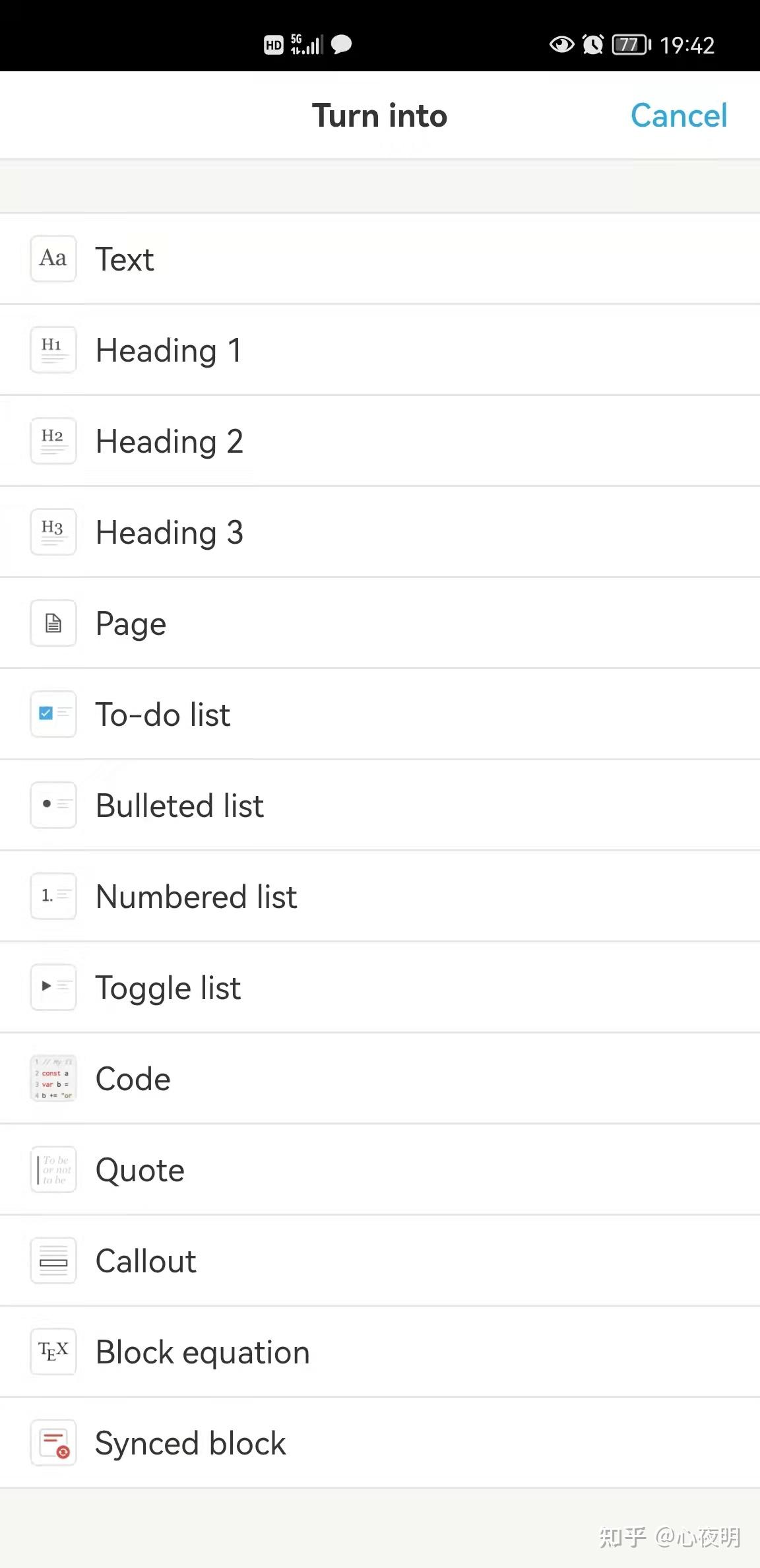Tap the H1 heading icon
The height and width of the screenshot is (1568, 760).
(53, 350)
